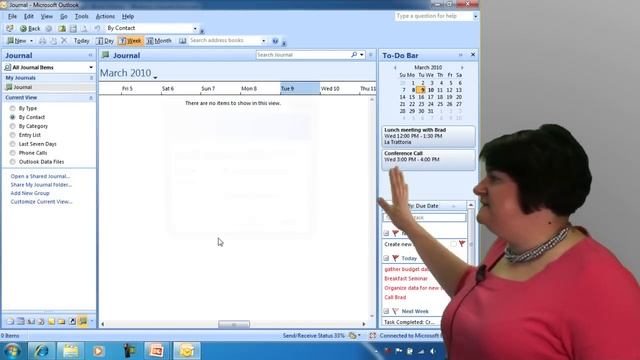Click Share My Journal folder link
This screenshot has width=640, height=360.
[41, 185]
